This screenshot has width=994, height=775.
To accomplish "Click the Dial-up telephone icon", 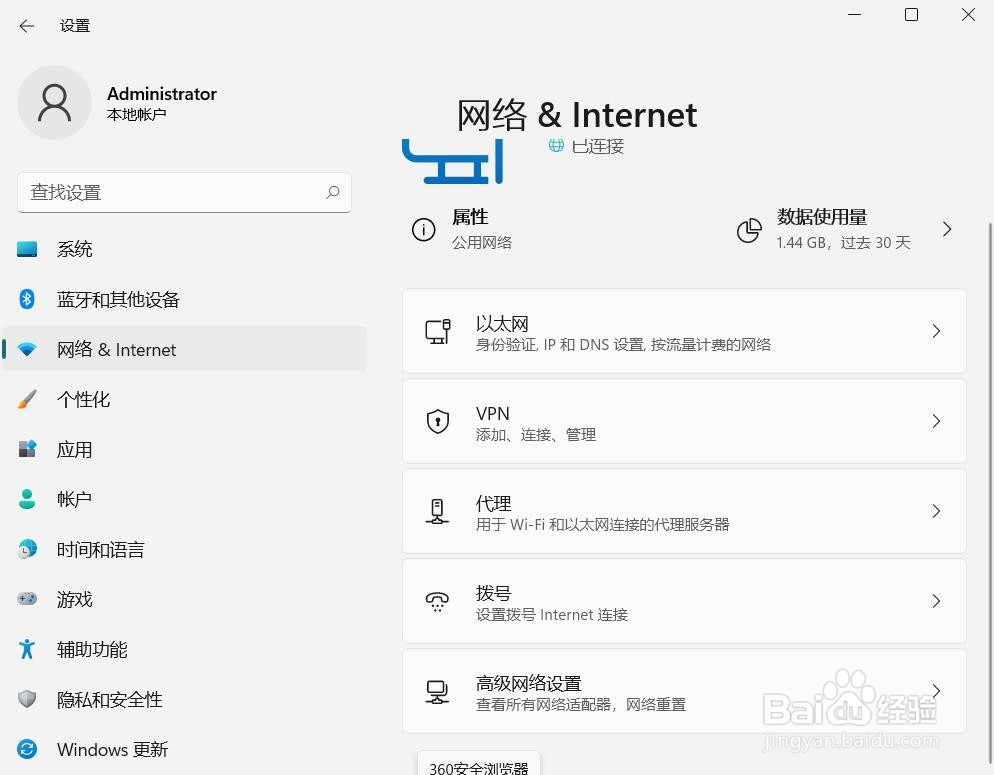I will pos(437,601).
